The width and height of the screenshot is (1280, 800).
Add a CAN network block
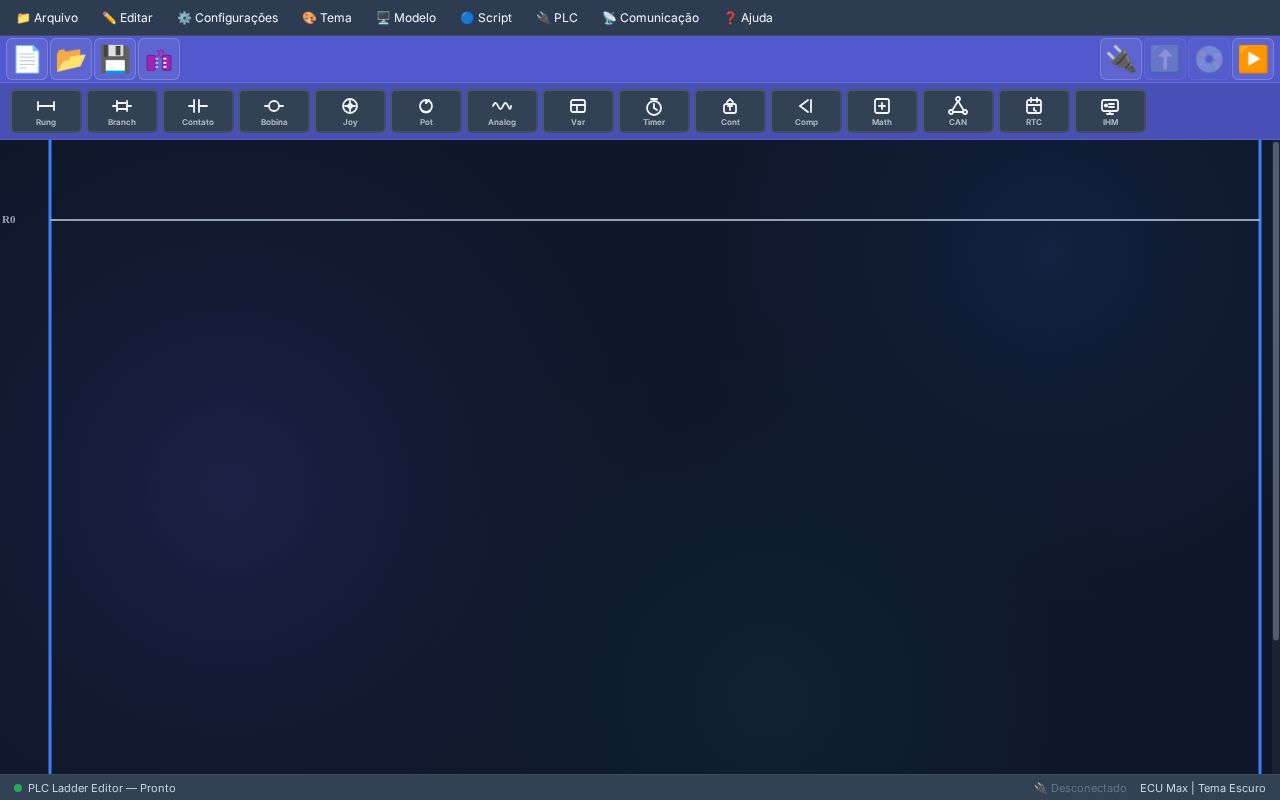958,111
